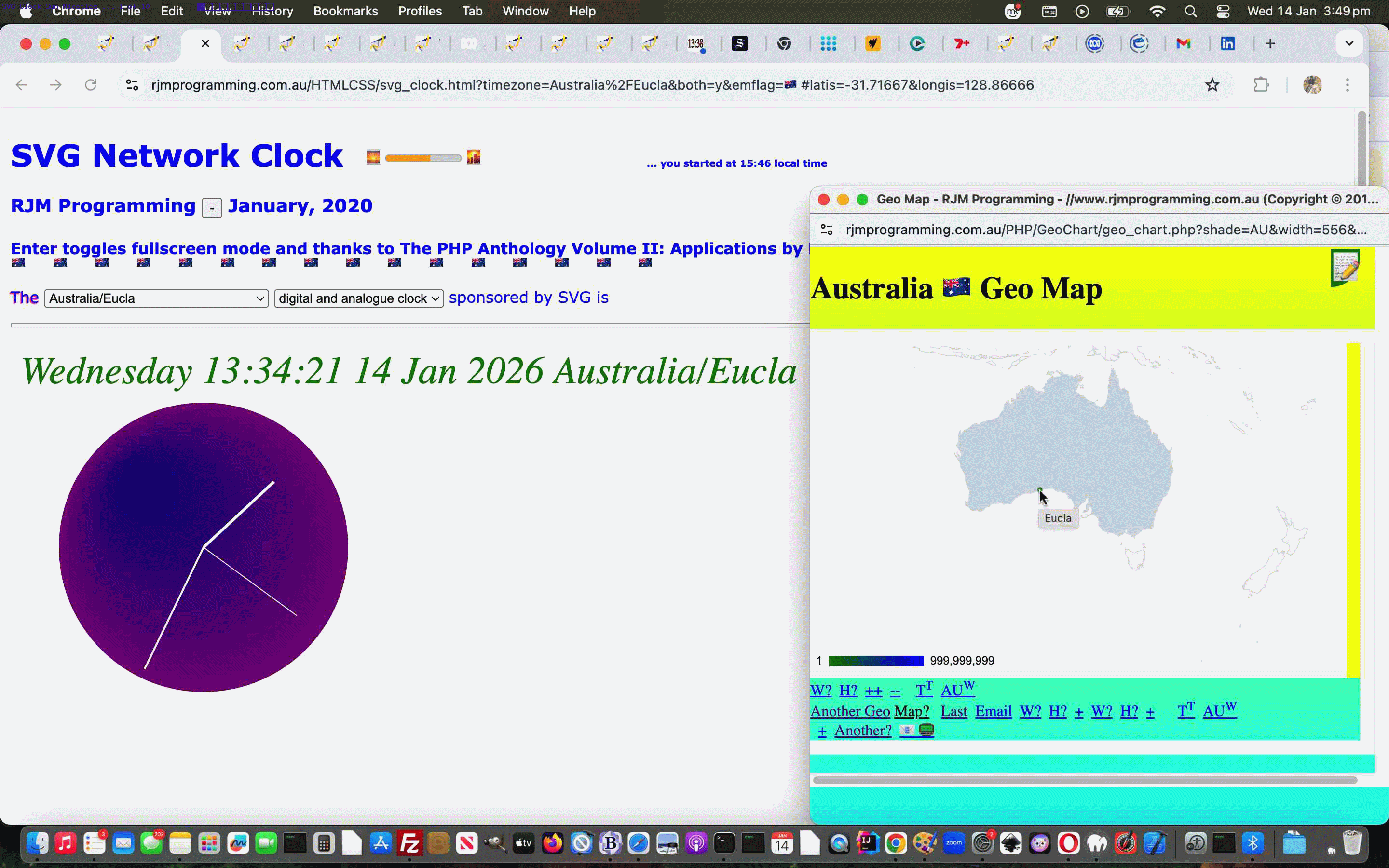This screenshot has height=868, width=1389.
Task: Launch Inkscape from the Dock
Action: click(1011, 843)
